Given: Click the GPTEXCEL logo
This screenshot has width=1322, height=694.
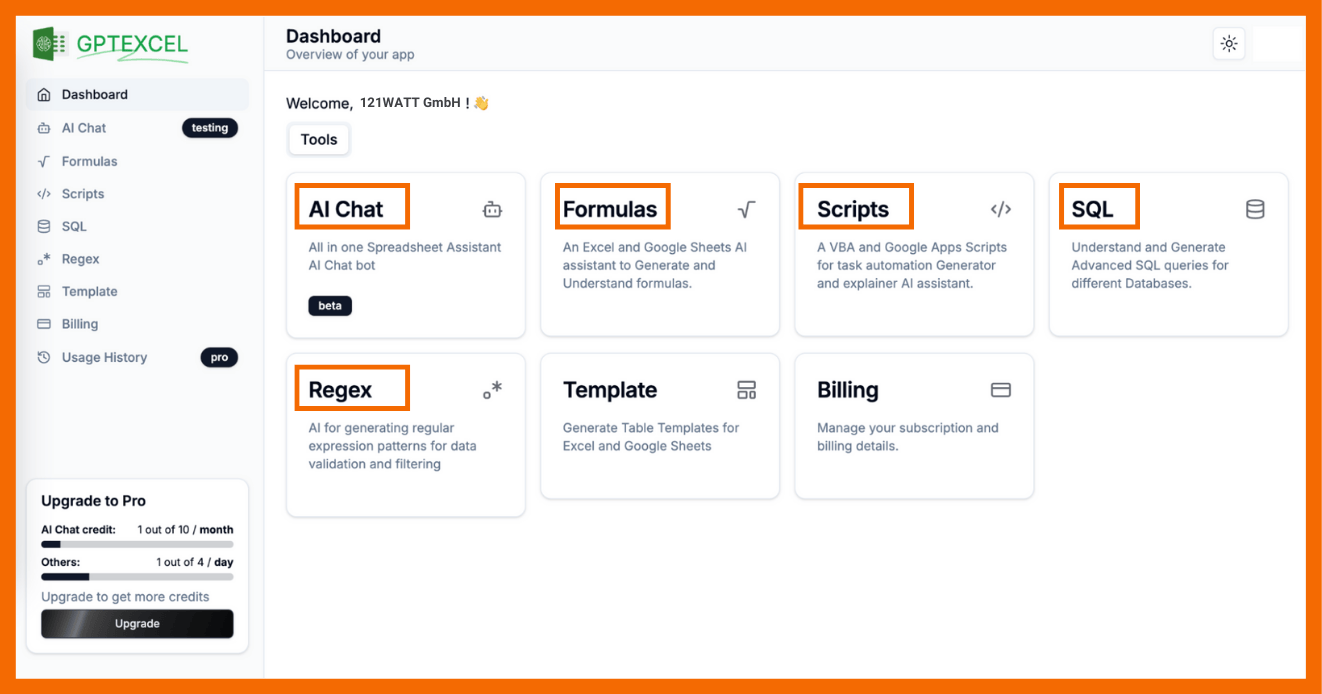Looking at the screenshot, I should pyautogui.click(x=110, y=45).
